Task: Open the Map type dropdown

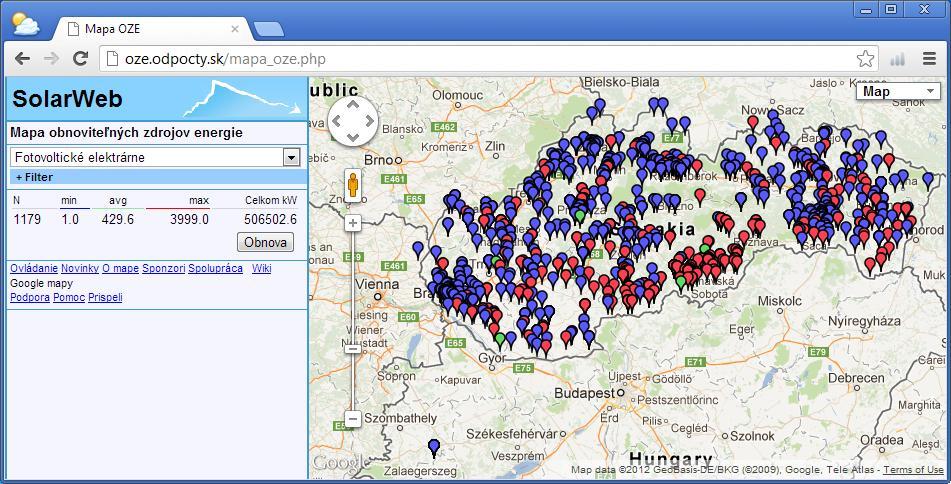Action: click(898, 91)
